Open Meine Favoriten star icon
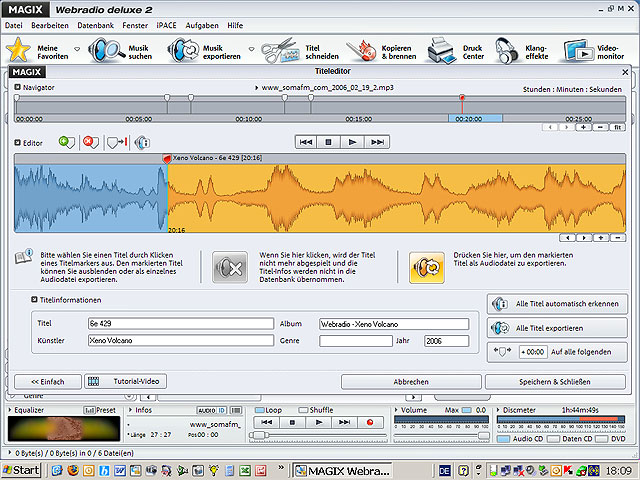The image size is (640, 480). (x=18, y=50)
